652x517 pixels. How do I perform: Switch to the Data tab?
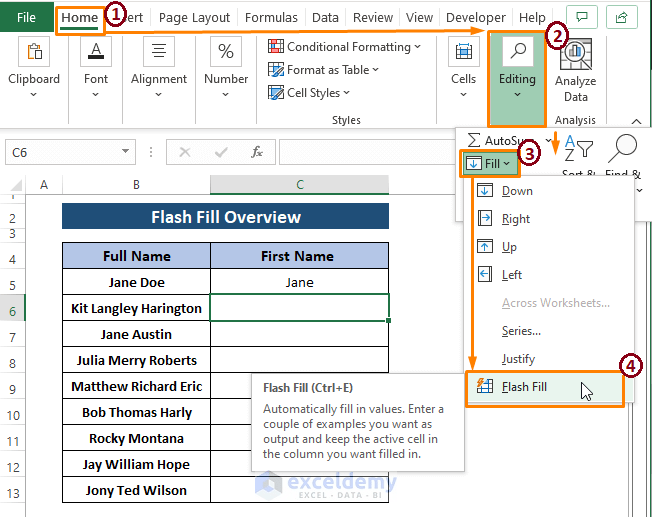point(325,17)
